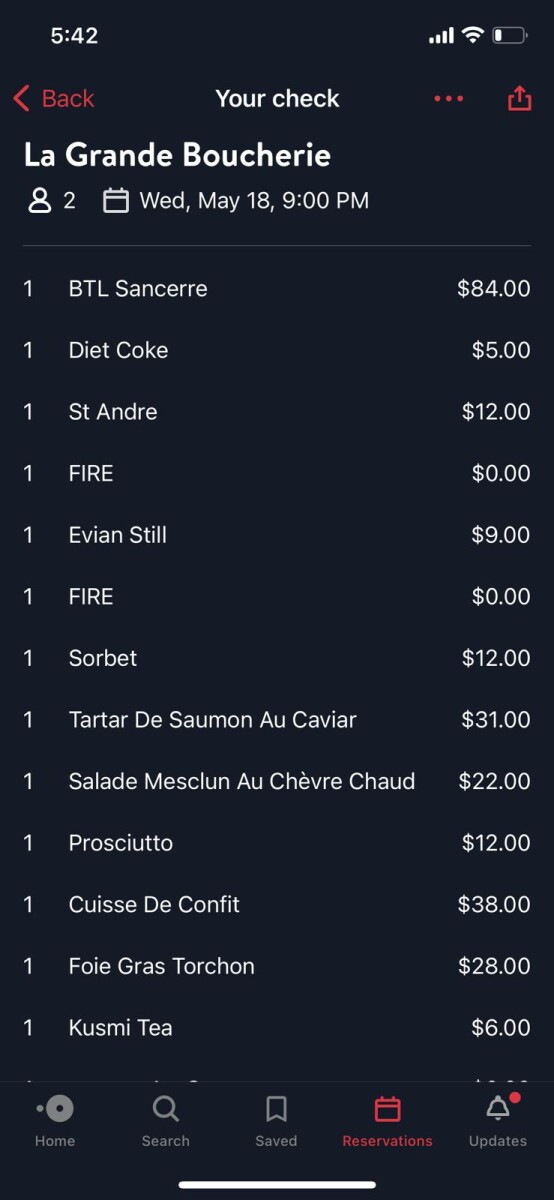Go back using the Back label
Image resolution: width=554 pixels, height=1200 pixels.
click(x=68, y=98)
